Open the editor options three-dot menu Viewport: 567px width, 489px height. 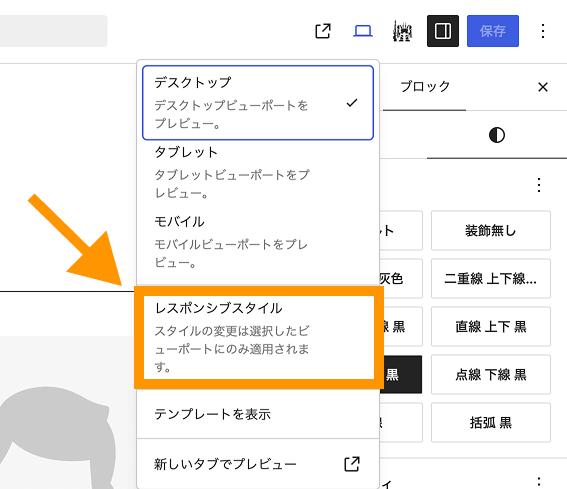543,31
